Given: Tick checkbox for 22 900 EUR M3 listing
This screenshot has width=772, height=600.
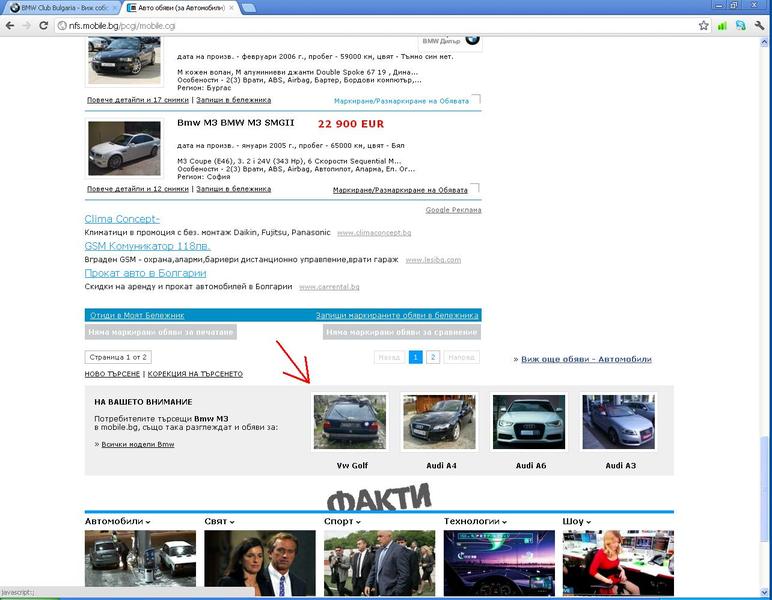Looking at the screenshot, I should pyautogui.click(x=475, y=189).
